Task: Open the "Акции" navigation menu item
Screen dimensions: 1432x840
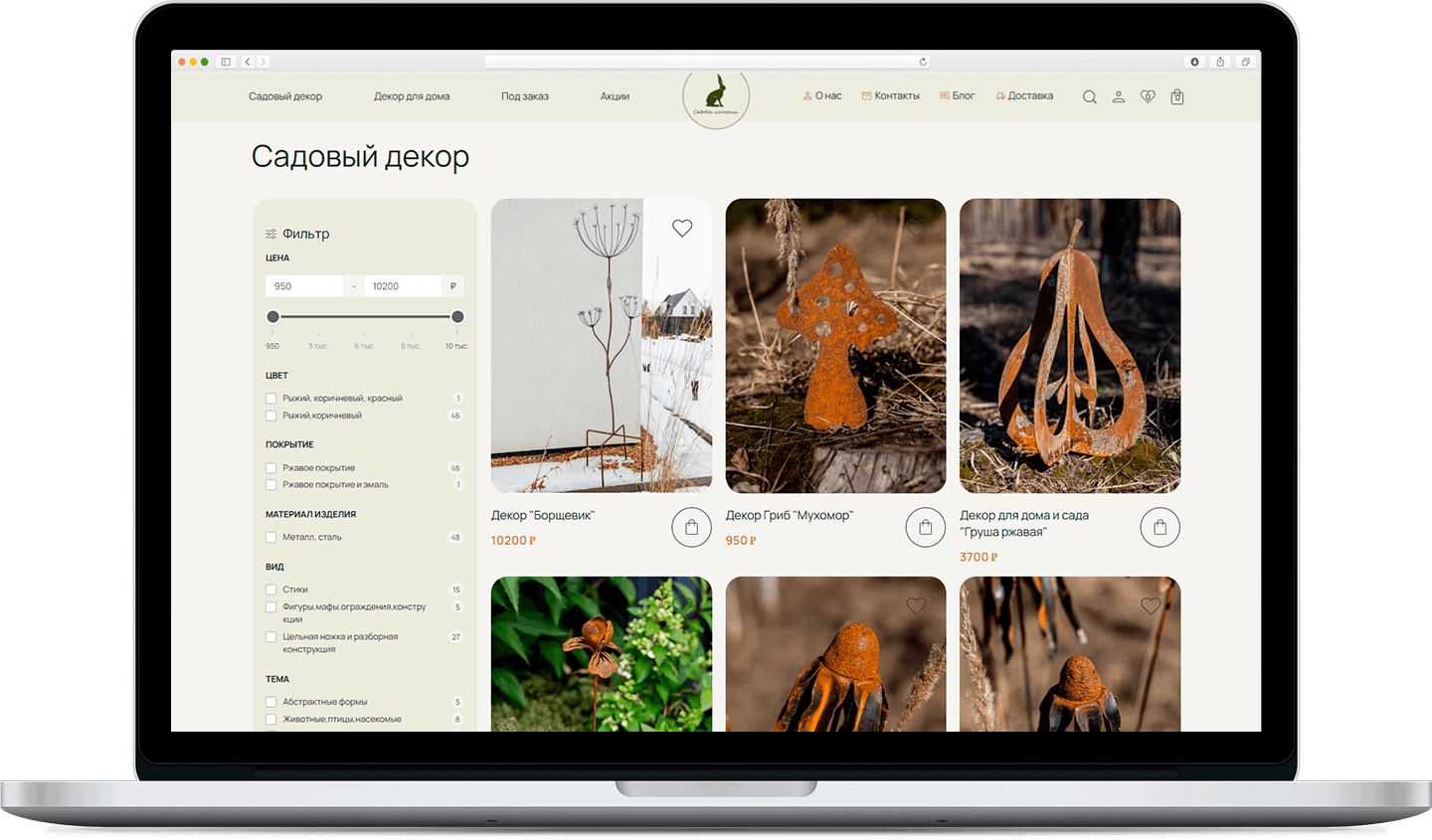Action: point(615,96)
